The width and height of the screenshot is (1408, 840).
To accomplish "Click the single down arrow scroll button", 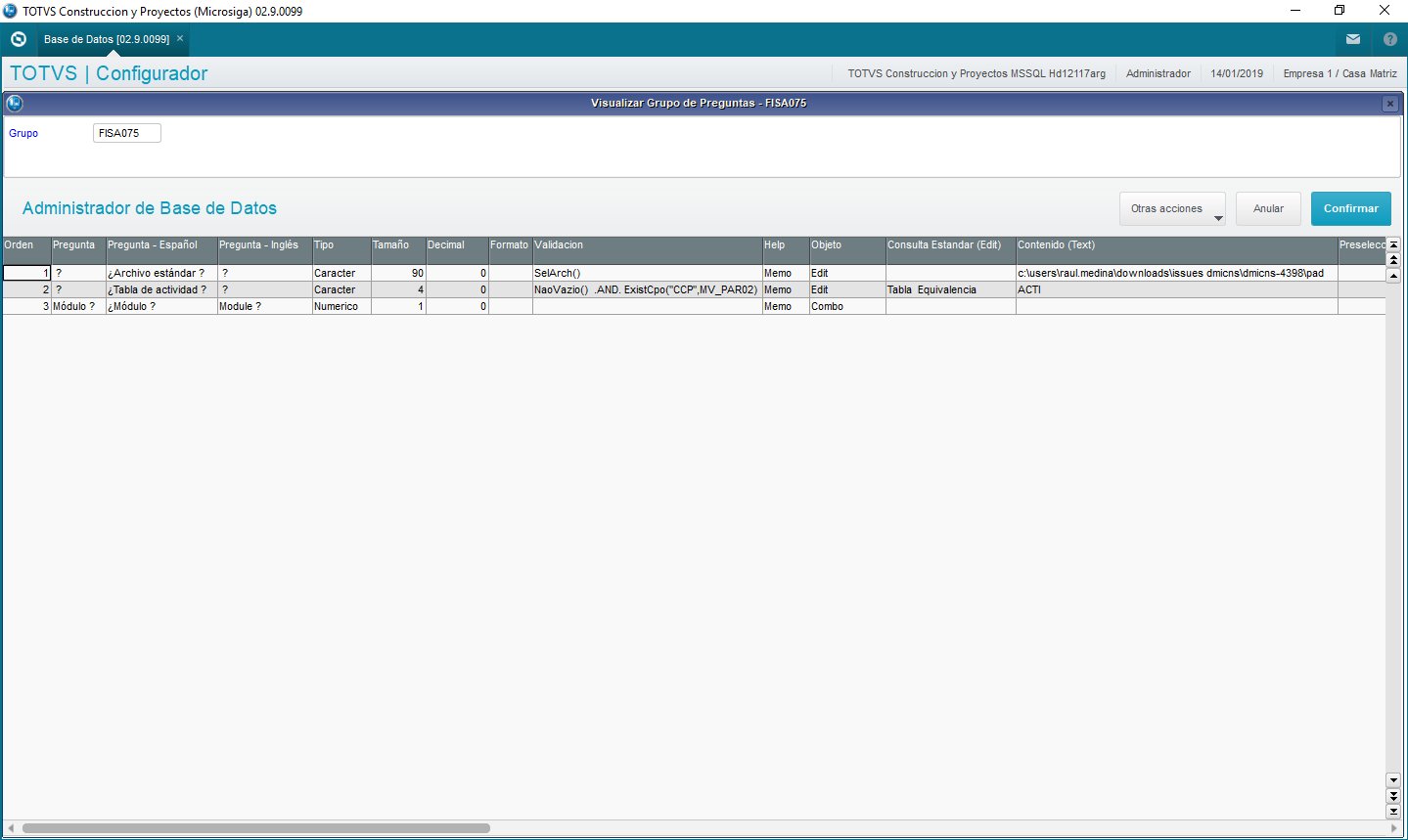I will click(x=1393, y=780).
